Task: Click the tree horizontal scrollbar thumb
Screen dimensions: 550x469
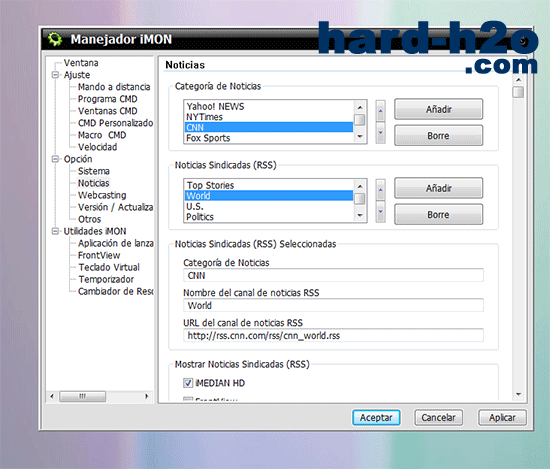Action: [82, 396]
